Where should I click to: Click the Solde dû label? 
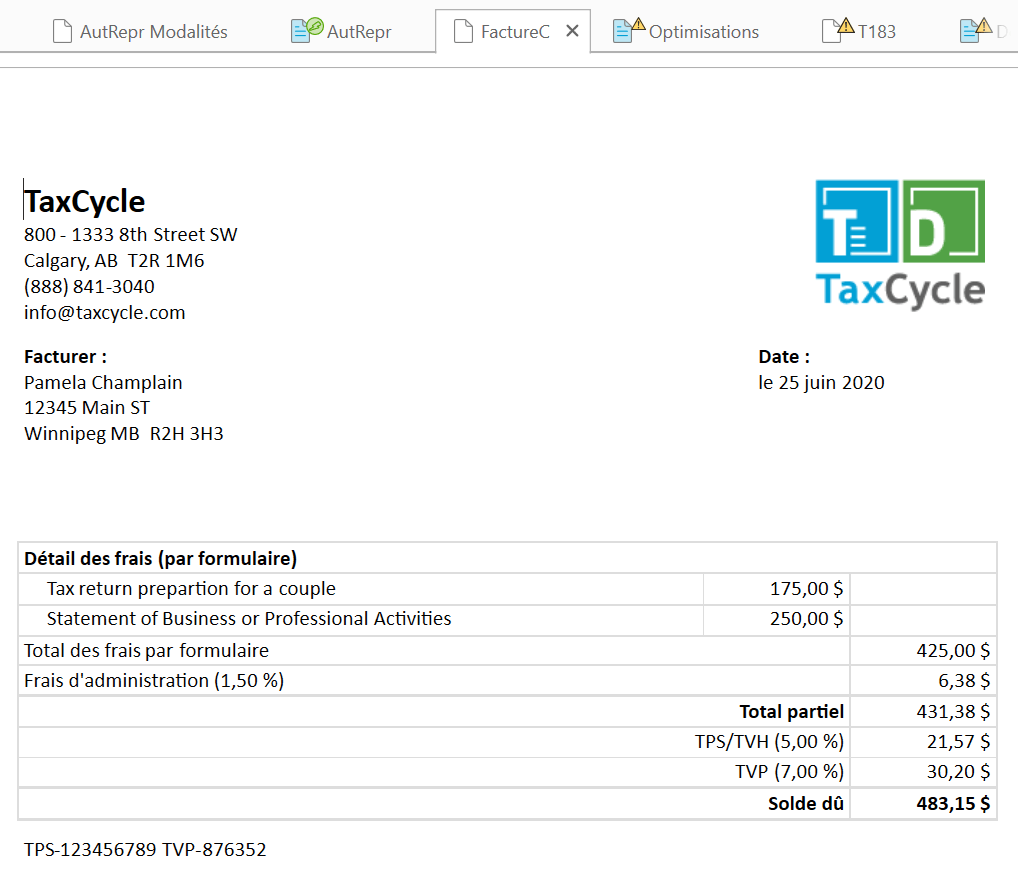coord(806,804)
